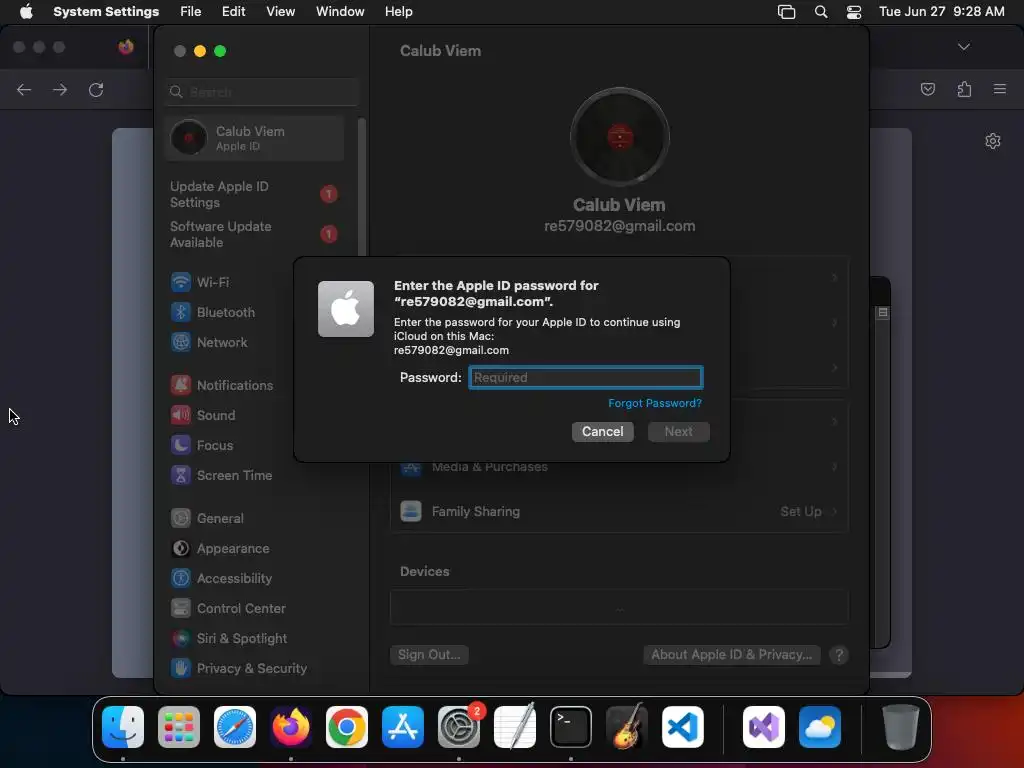
Task: Open Firefox Pocket save icon
Action: click(927, 89)
